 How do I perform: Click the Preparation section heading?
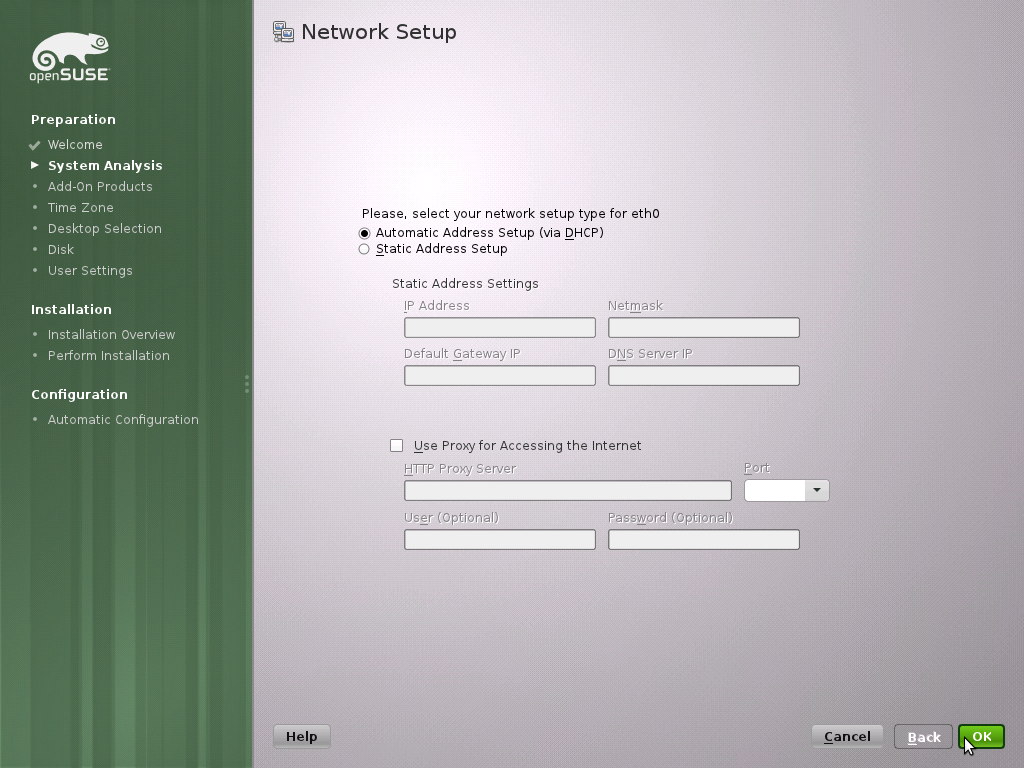[x=73, y=120]
